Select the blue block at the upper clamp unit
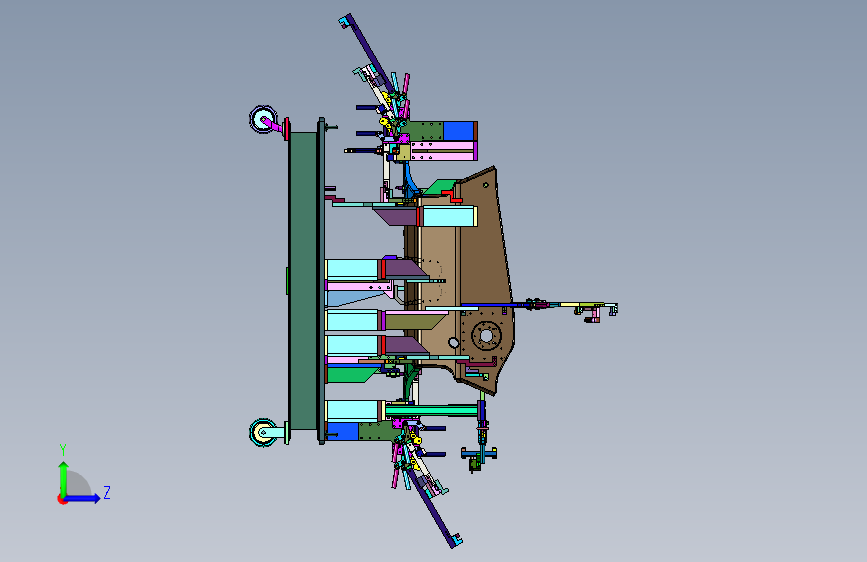Screen dimensions: 867x562 pyautogui.click(x=458, y=131)
